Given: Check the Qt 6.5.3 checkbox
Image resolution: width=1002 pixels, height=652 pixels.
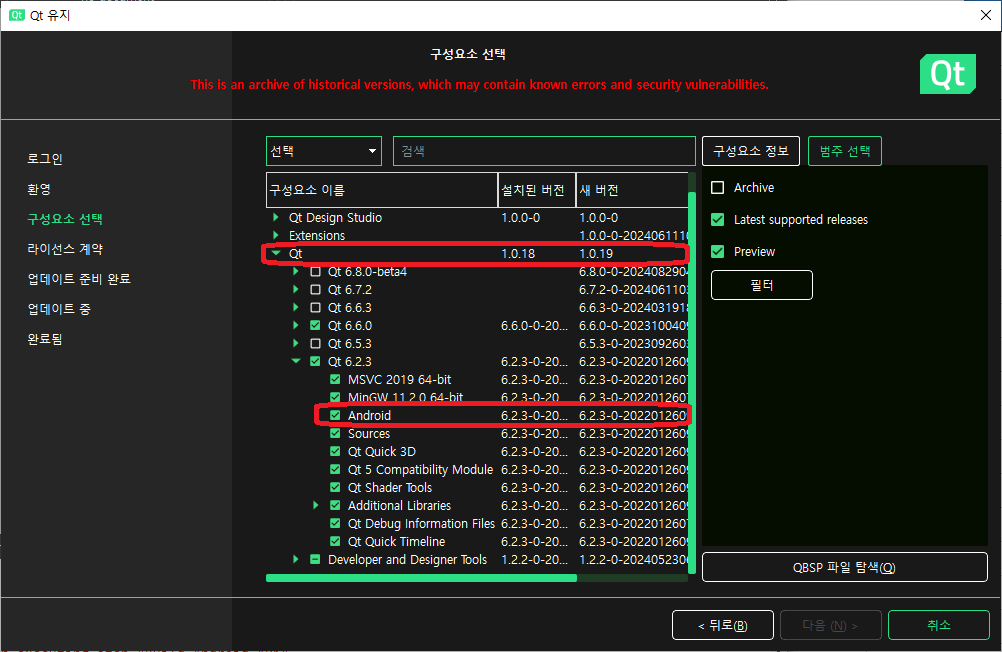Looking at the screenshot, I should 315,343.
